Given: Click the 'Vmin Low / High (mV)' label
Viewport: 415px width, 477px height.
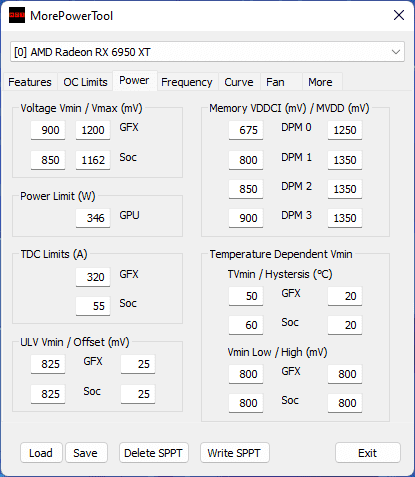Looking at the screenshot, I should pyautogui.click(x=277, y=352).
